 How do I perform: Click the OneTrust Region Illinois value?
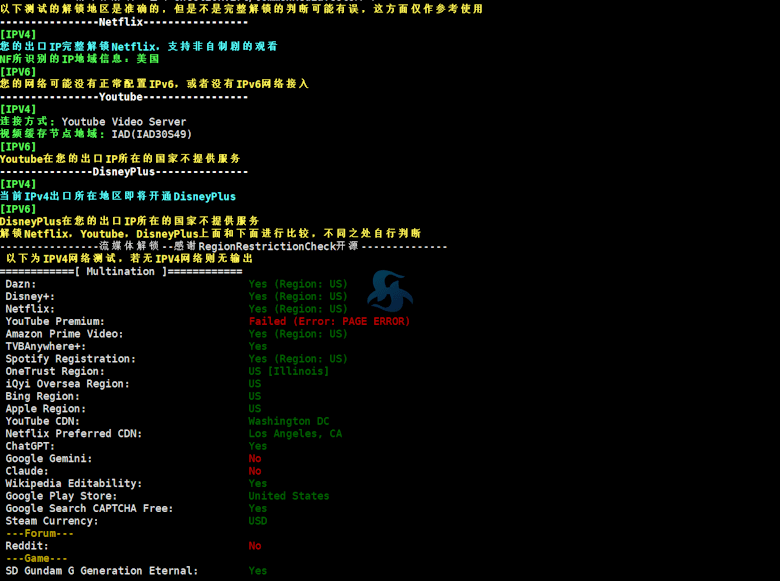pos(288,371)
